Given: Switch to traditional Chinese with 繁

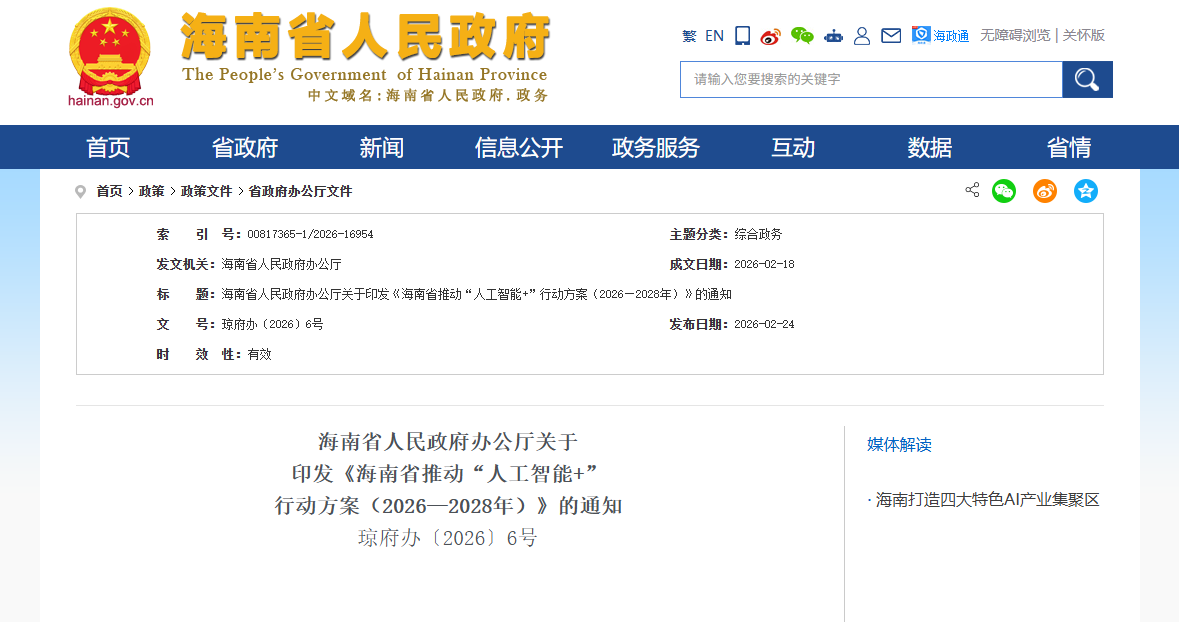Looking at the screenshot, I should pos(689,35).
